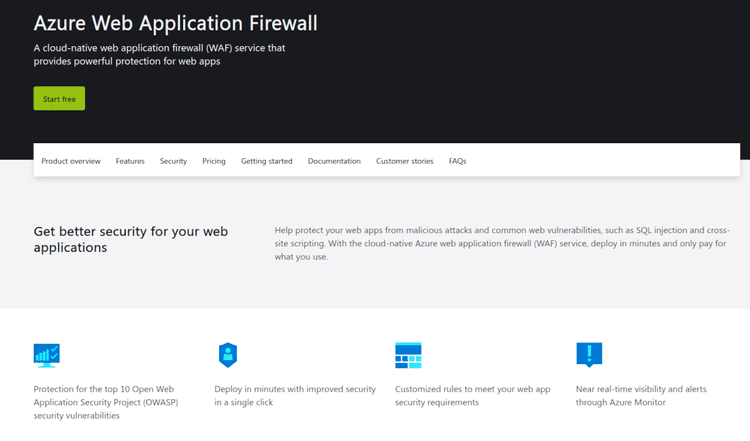The width and height of the screenshot is (750, 441).
Task: Click the 'Help protect your web apps' paragraph
Action: [502, 243]
